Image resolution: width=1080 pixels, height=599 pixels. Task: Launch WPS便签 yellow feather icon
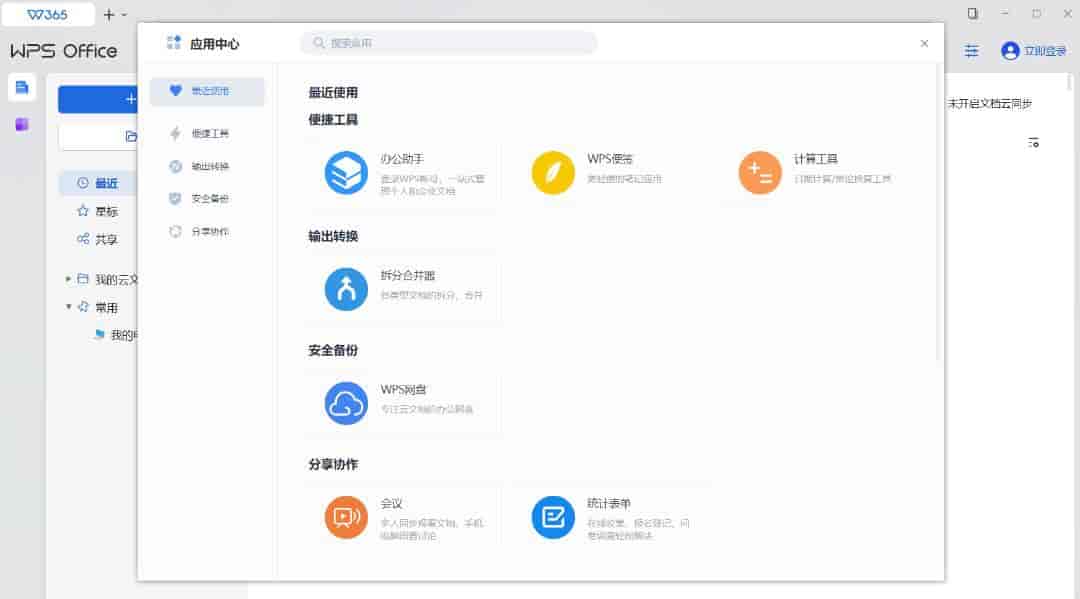553,173
